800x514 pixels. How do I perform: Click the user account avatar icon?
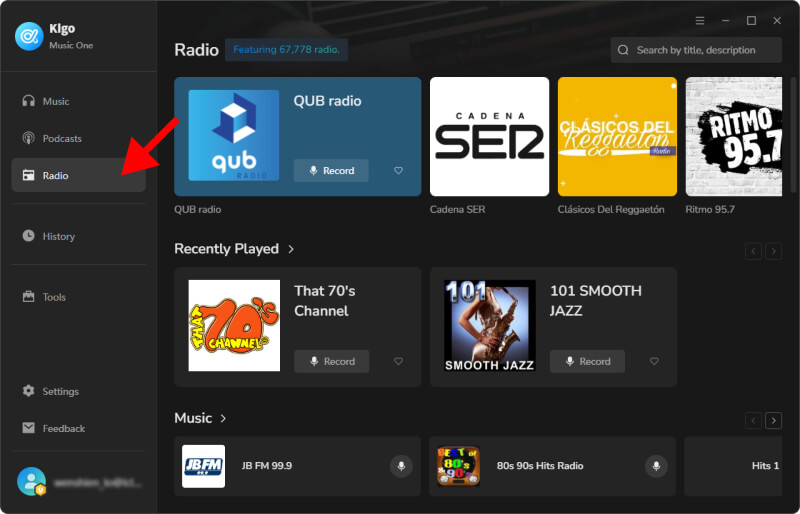[x=32, y=481]
